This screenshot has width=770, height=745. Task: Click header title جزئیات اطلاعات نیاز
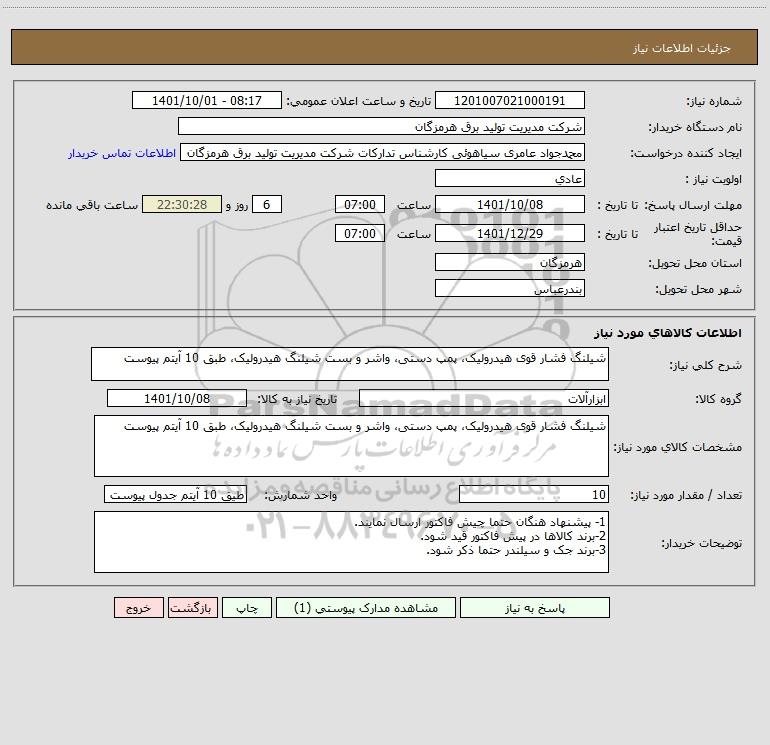coord(682,48)
